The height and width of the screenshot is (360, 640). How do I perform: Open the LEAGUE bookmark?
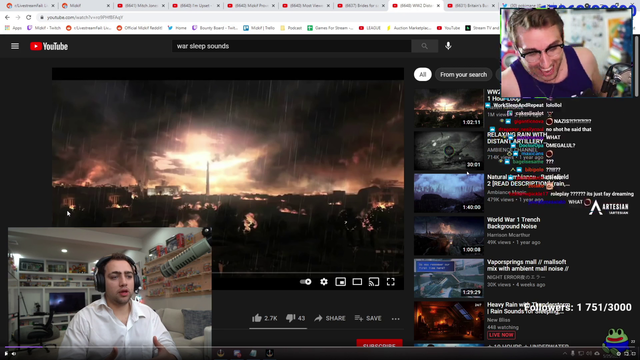(x=370, y=28)
